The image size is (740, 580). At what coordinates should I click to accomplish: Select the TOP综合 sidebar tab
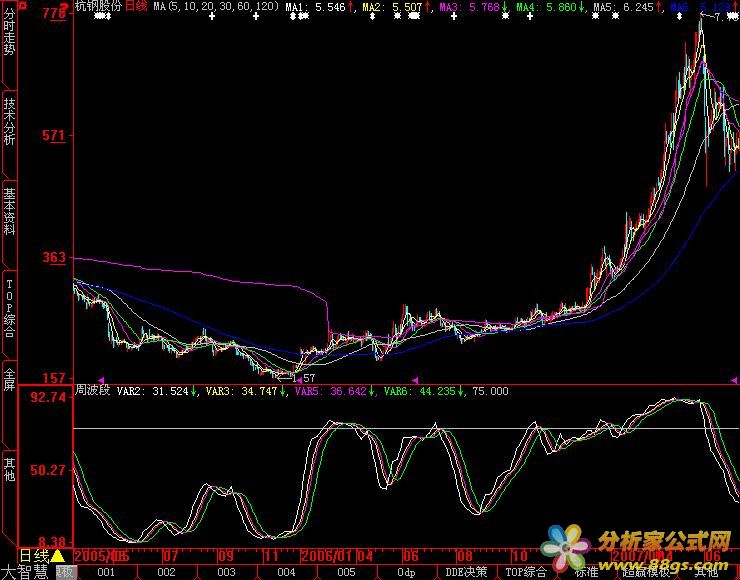pyautogui.click(x=9, y=308)
